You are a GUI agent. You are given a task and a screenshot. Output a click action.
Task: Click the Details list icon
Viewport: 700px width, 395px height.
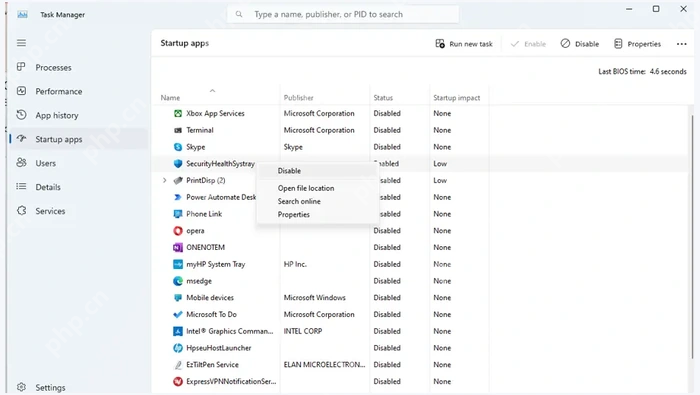(x=21, y=186)
